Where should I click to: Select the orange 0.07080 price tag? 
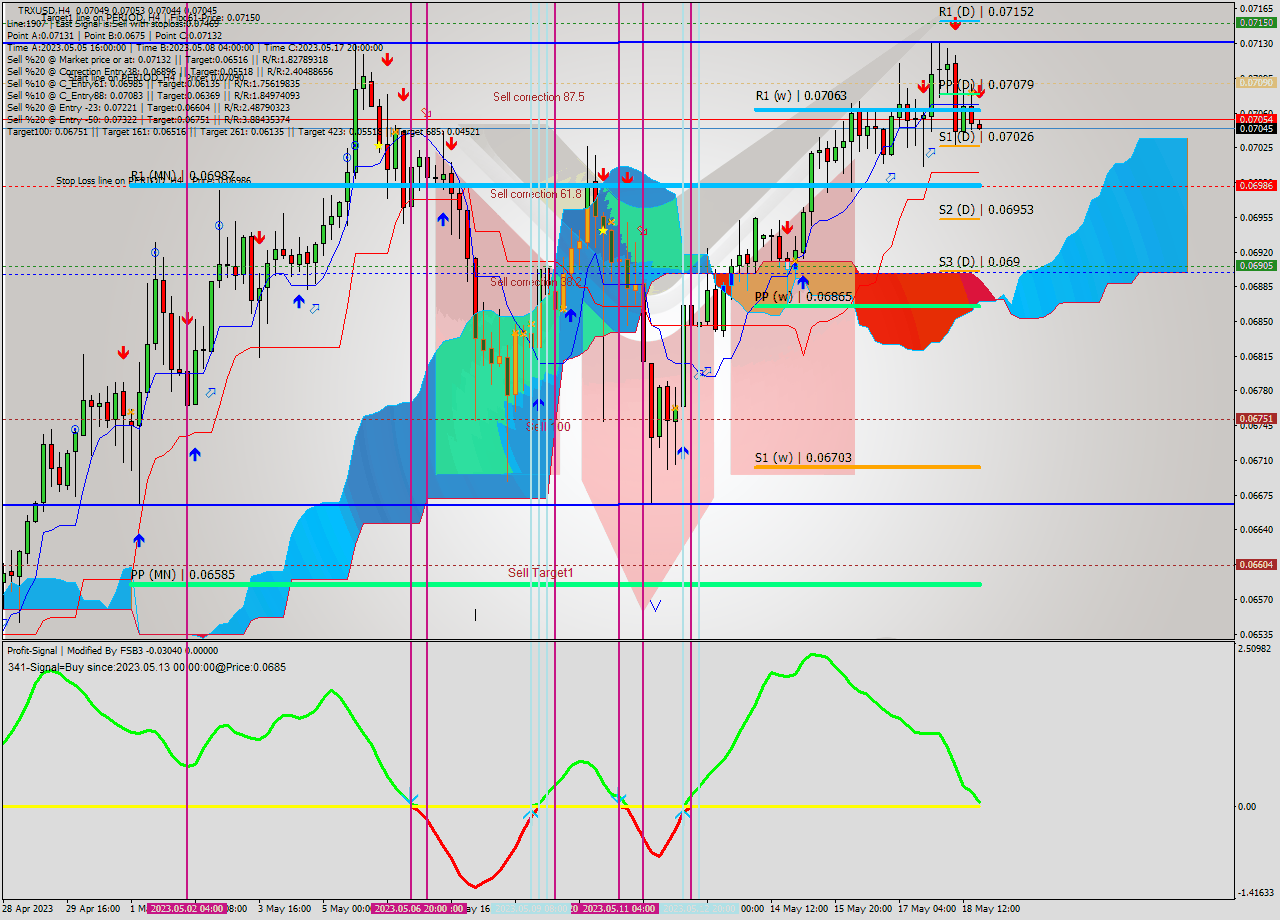click(1255, 83)
